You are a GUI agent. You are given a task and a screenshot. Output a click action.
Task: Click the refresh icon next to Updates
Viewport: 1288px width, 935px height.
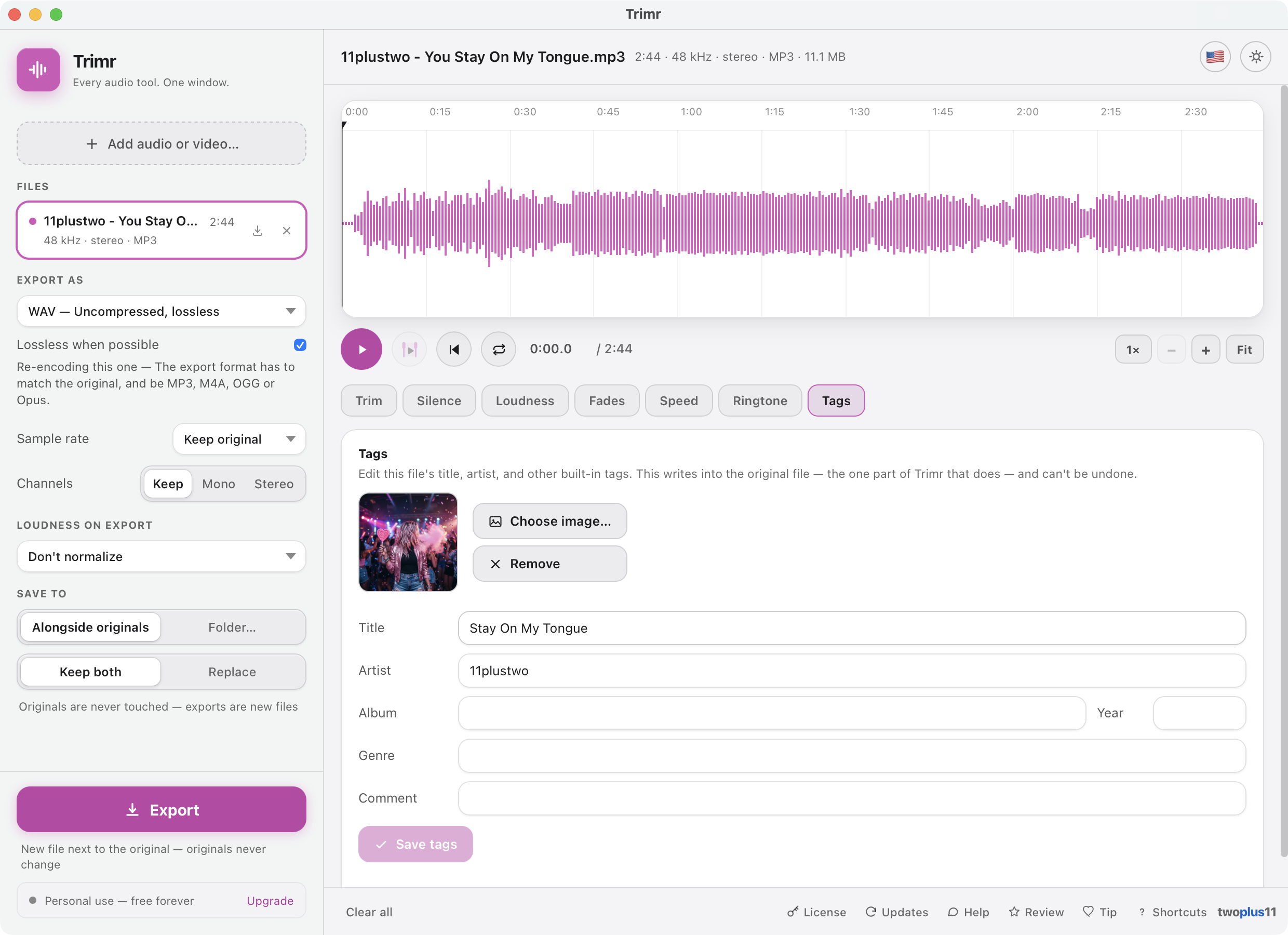click(870, 912)
